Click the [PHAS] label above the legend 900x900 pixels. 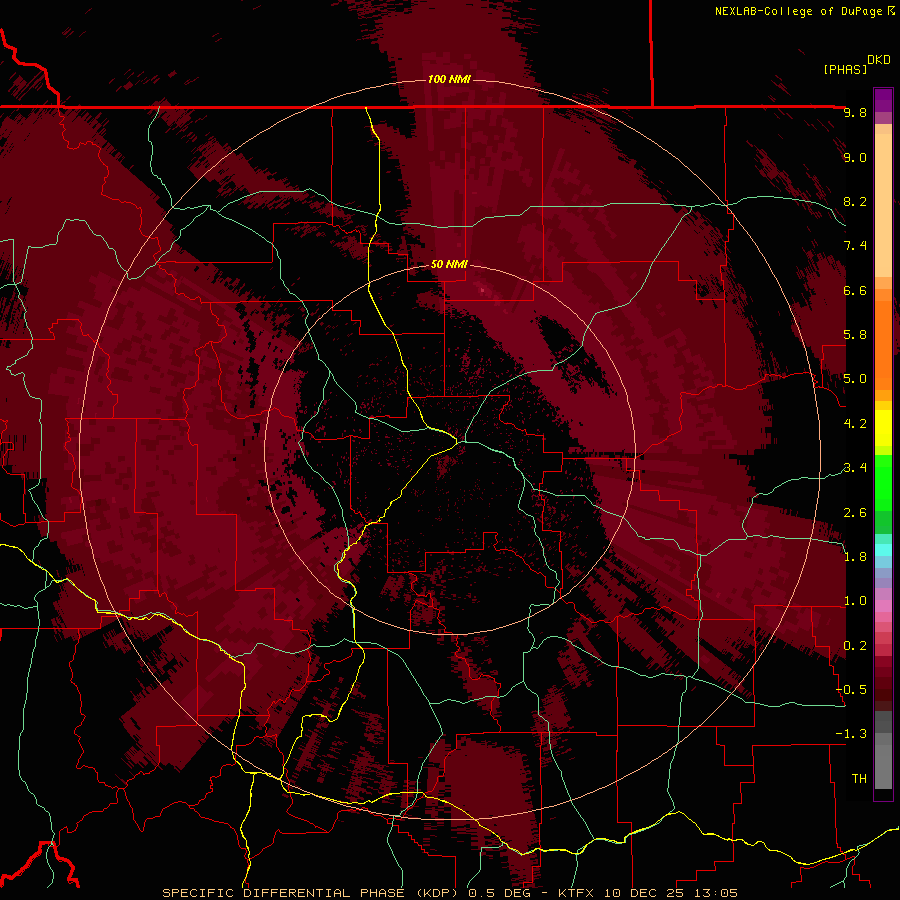(x=845, y=69)
